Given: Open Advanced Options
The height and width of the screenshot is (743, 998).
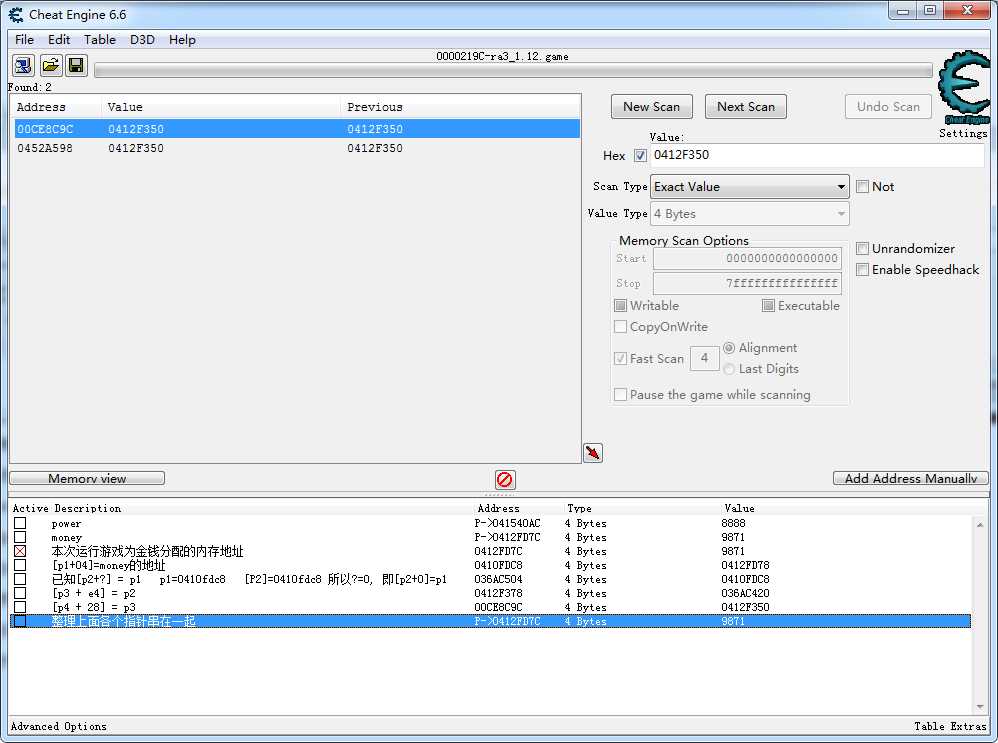Looking at the screenshot, I should [59, 726].
